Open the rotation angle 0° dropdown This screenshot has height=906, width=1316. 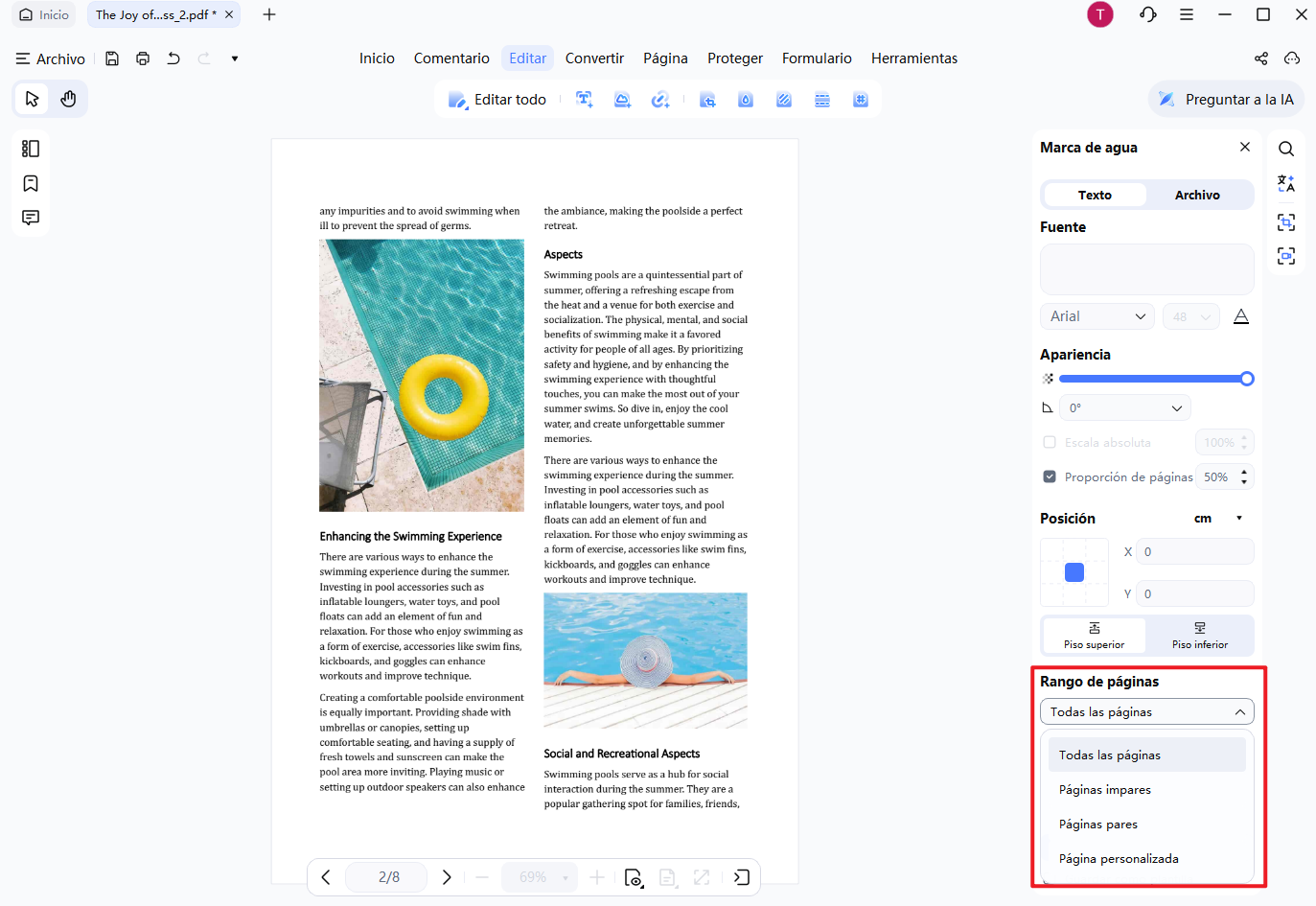click(x=1125, y=407)
